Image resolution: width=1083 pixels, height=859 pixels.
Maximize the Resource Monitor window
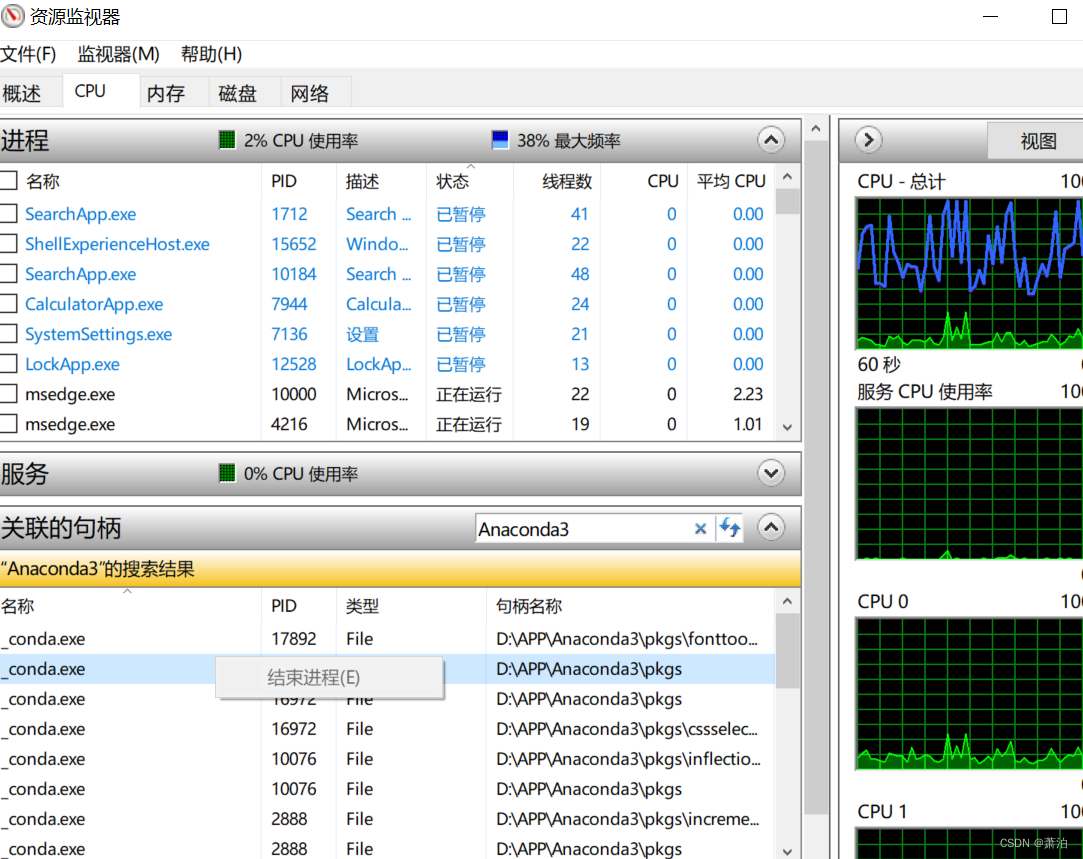click(1059, 16)
